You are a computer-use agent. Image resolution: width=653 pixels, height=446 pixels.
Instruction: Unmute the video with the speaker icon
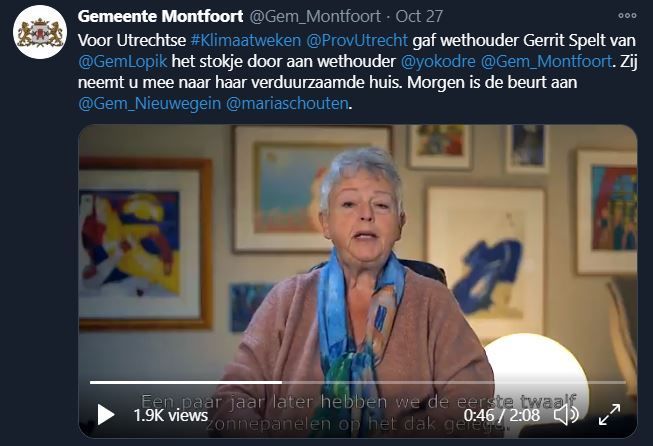pos(566,415)
